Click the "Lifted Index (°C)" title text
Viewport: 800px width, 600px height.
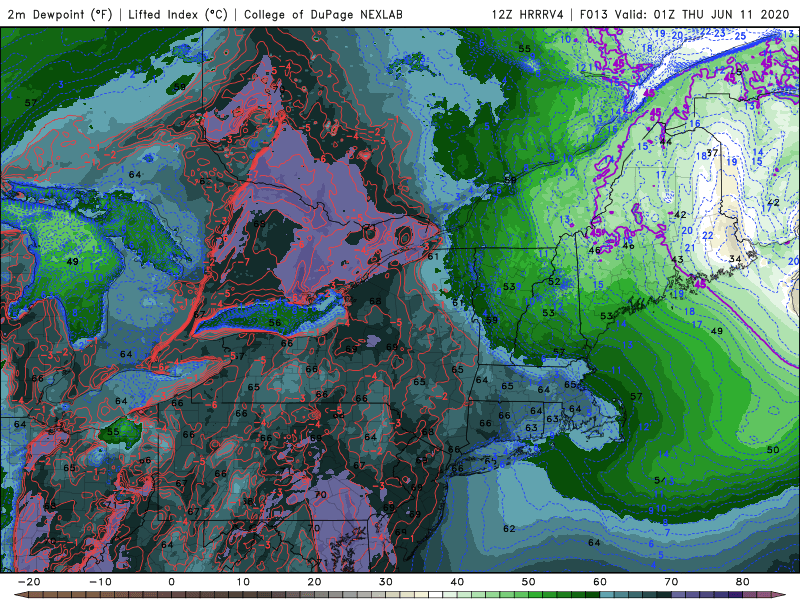pyautogui.click(x=178, y=14)
